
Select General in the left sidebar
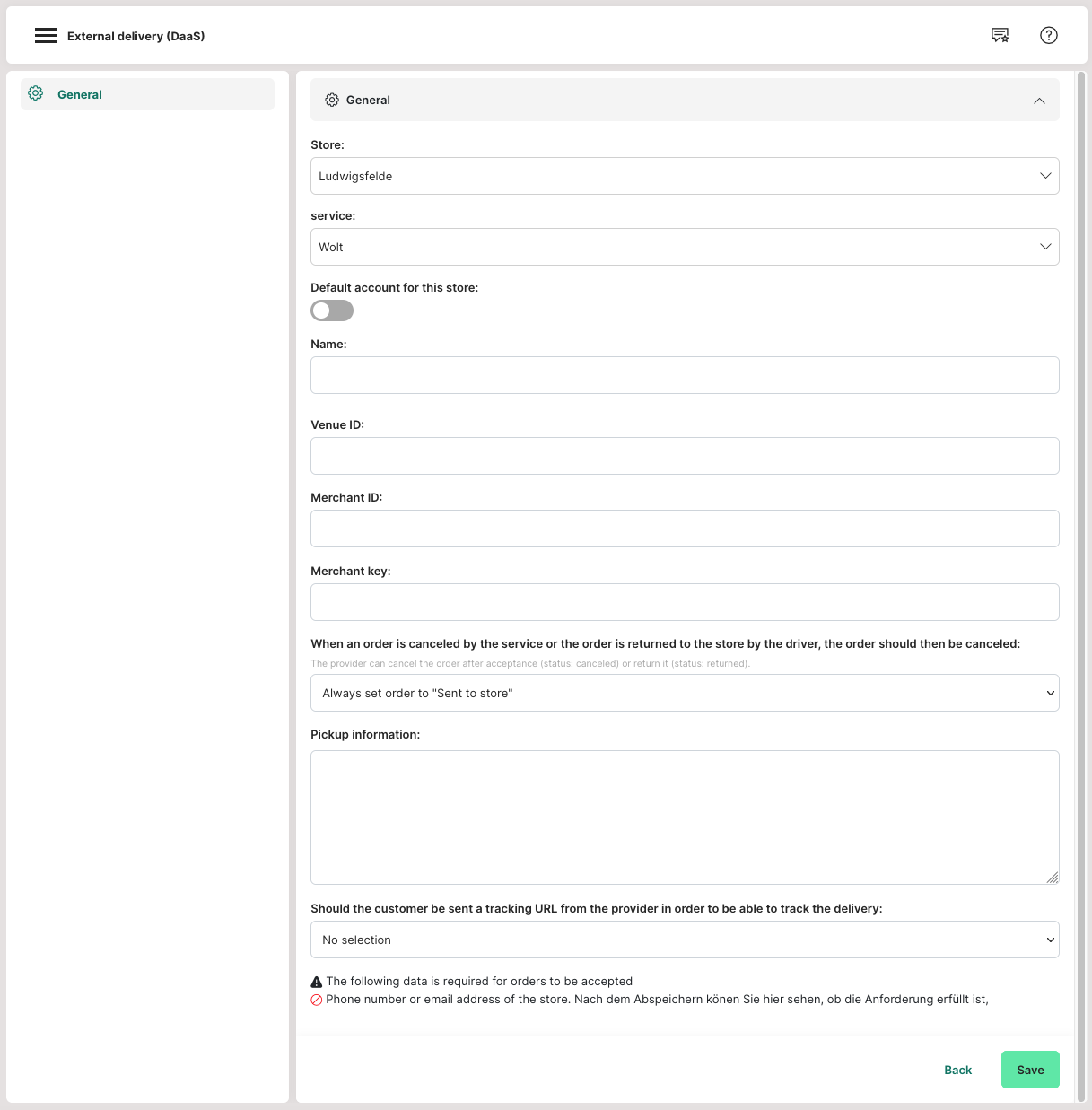[80, 94]
